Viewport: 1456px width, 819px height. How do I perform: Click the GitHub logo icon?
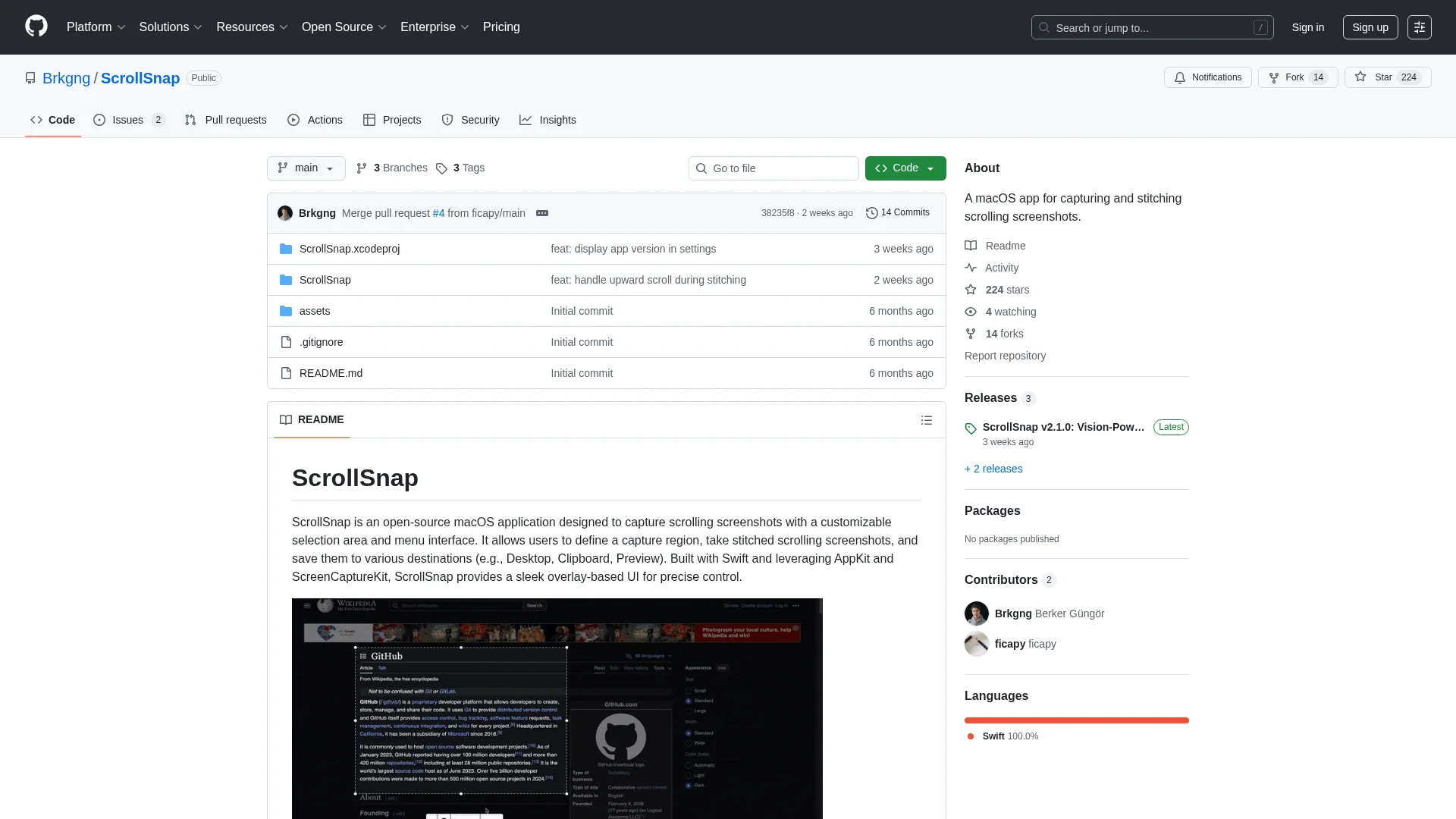[x=36, y=27]
